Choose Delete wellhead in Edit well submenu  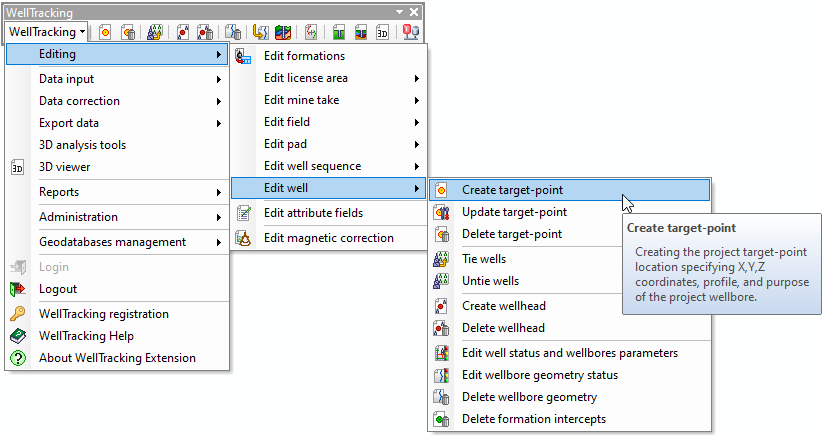click(570, 328)
